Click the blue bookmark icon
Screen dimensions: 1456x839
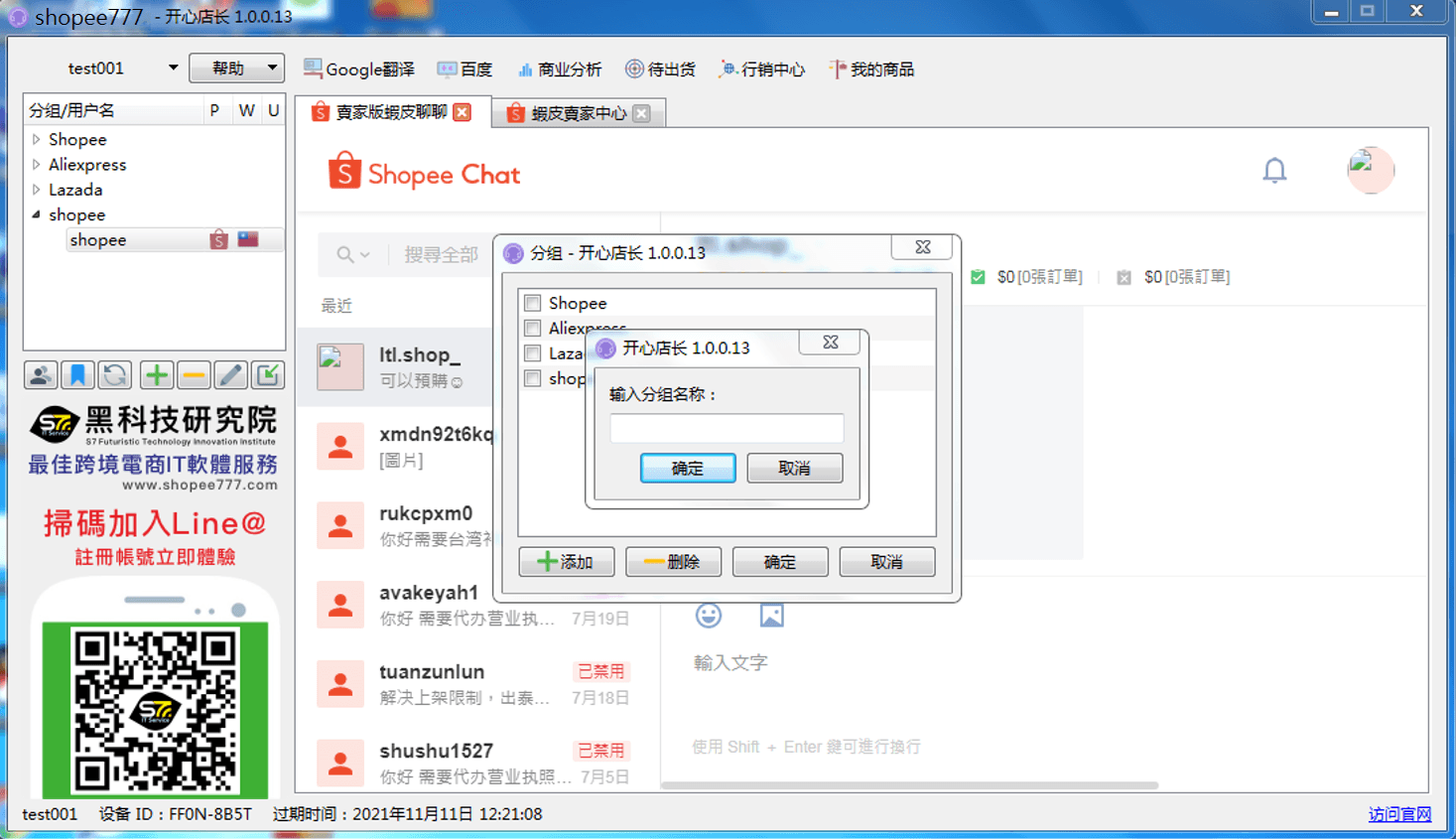pos(77,375)
